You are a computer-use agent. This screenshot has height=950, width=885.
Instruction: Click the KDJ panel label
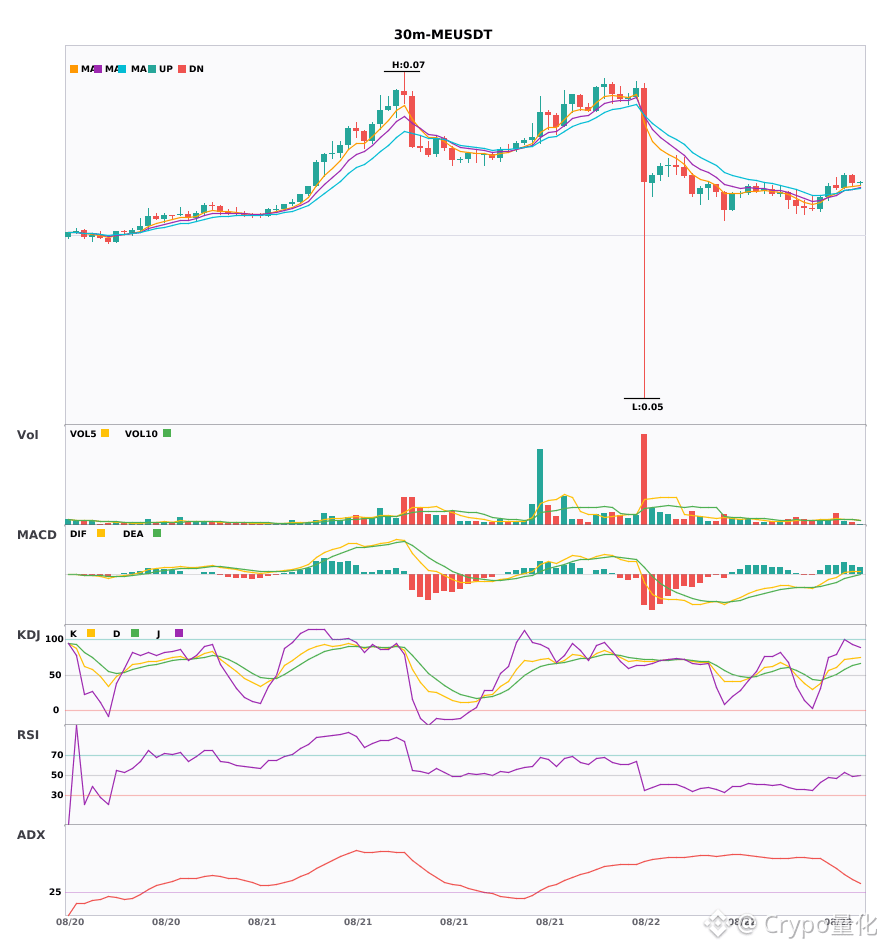28,635
